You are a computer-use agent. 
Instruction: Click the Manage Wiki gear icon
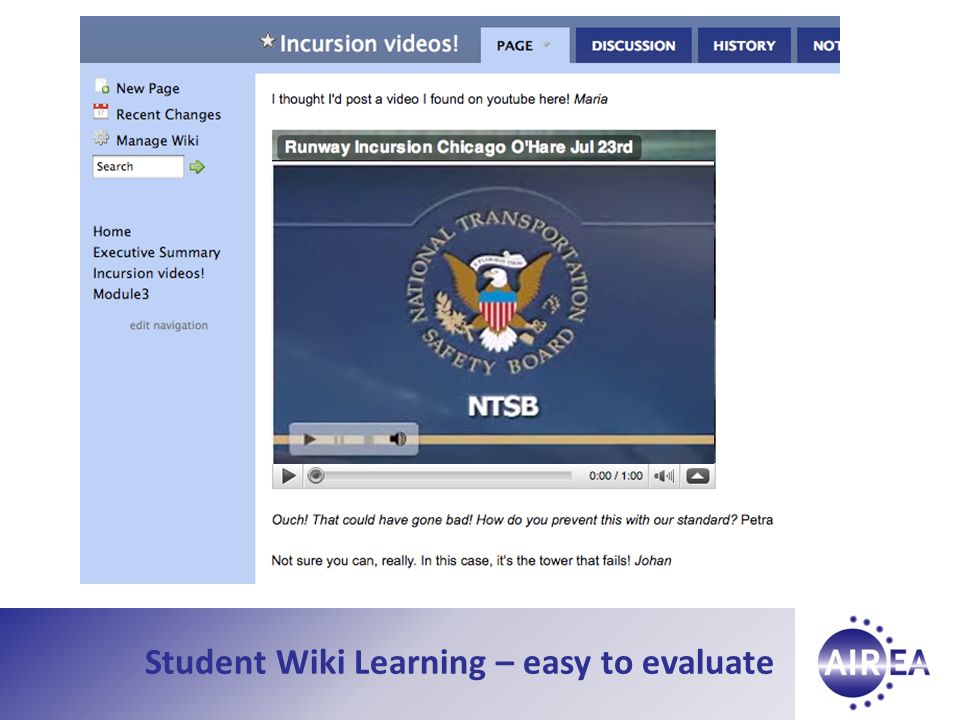(x=101, y=138)
